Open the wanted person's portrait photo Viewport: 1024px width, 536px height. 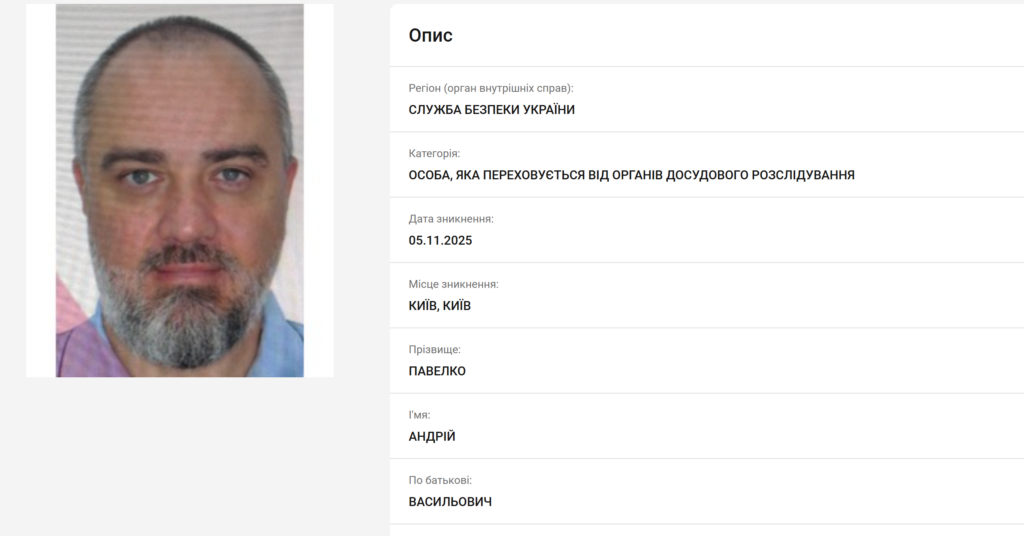180,190
